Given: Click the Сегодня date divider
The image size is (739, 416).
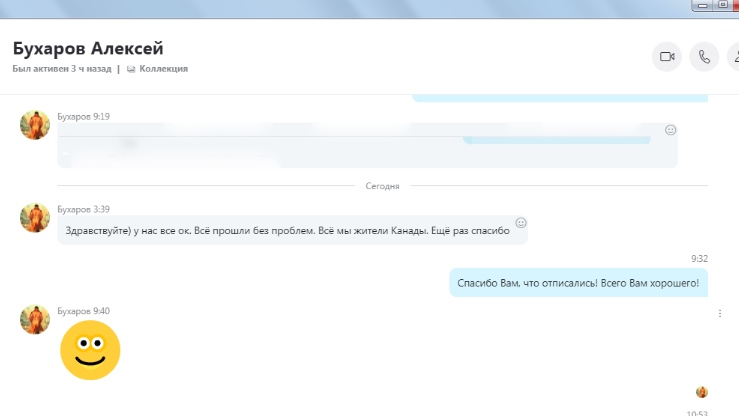Looking at the screenshot, I should pyautogui.click(x=382, y=186).
